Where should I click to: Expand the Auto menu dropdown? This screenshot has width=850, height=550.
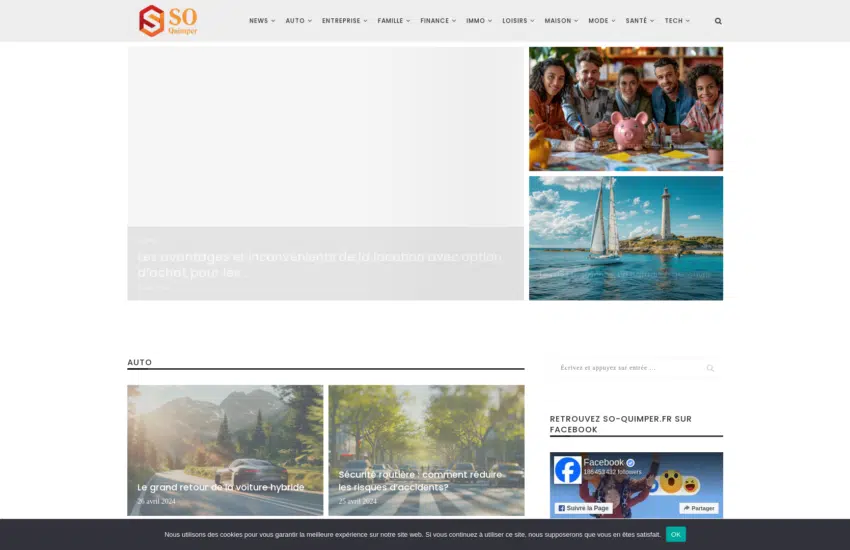pos(298,21)
